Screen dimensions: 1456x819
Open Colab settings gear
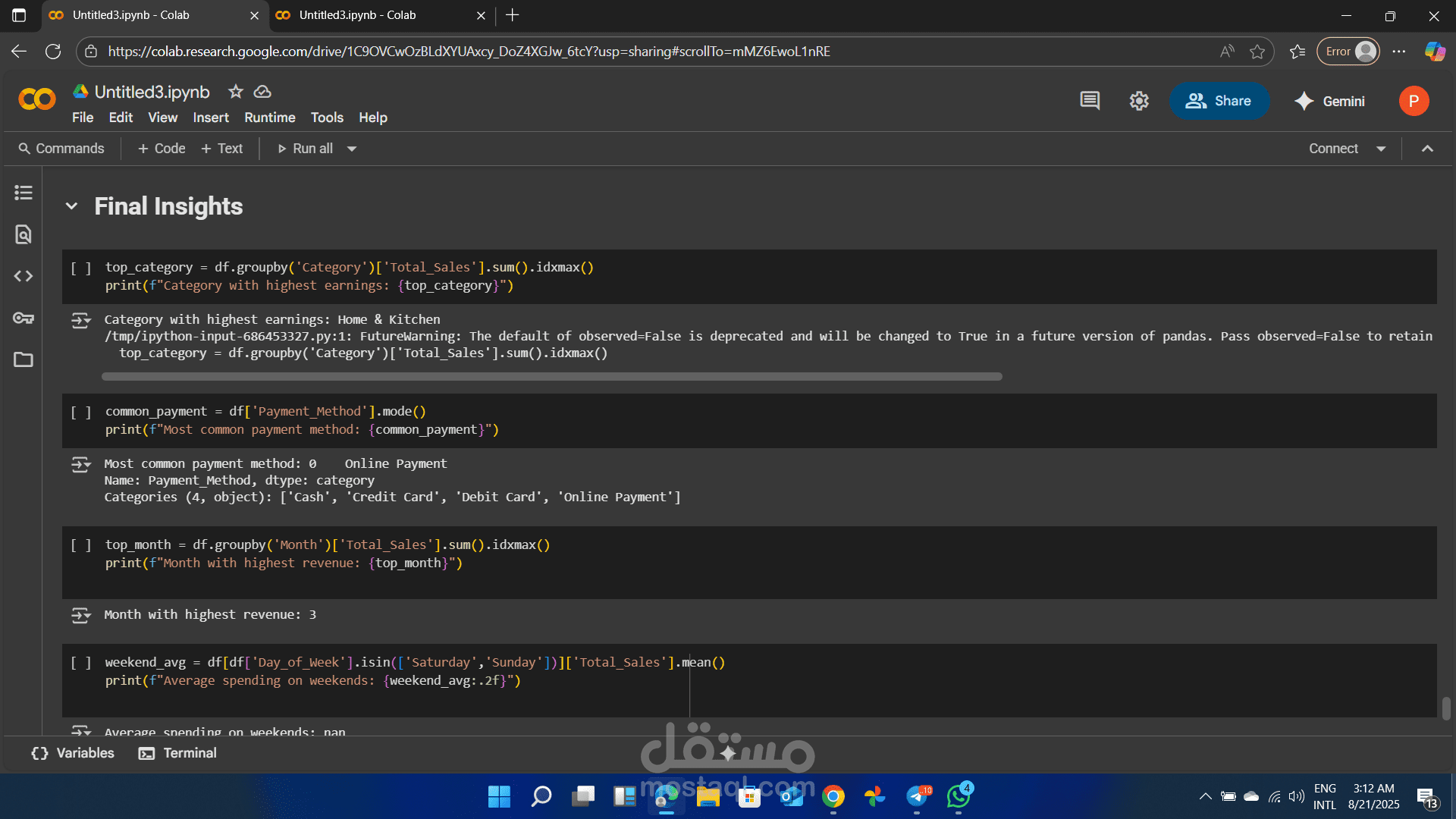pyautogui.click(x=1139, y=101)
